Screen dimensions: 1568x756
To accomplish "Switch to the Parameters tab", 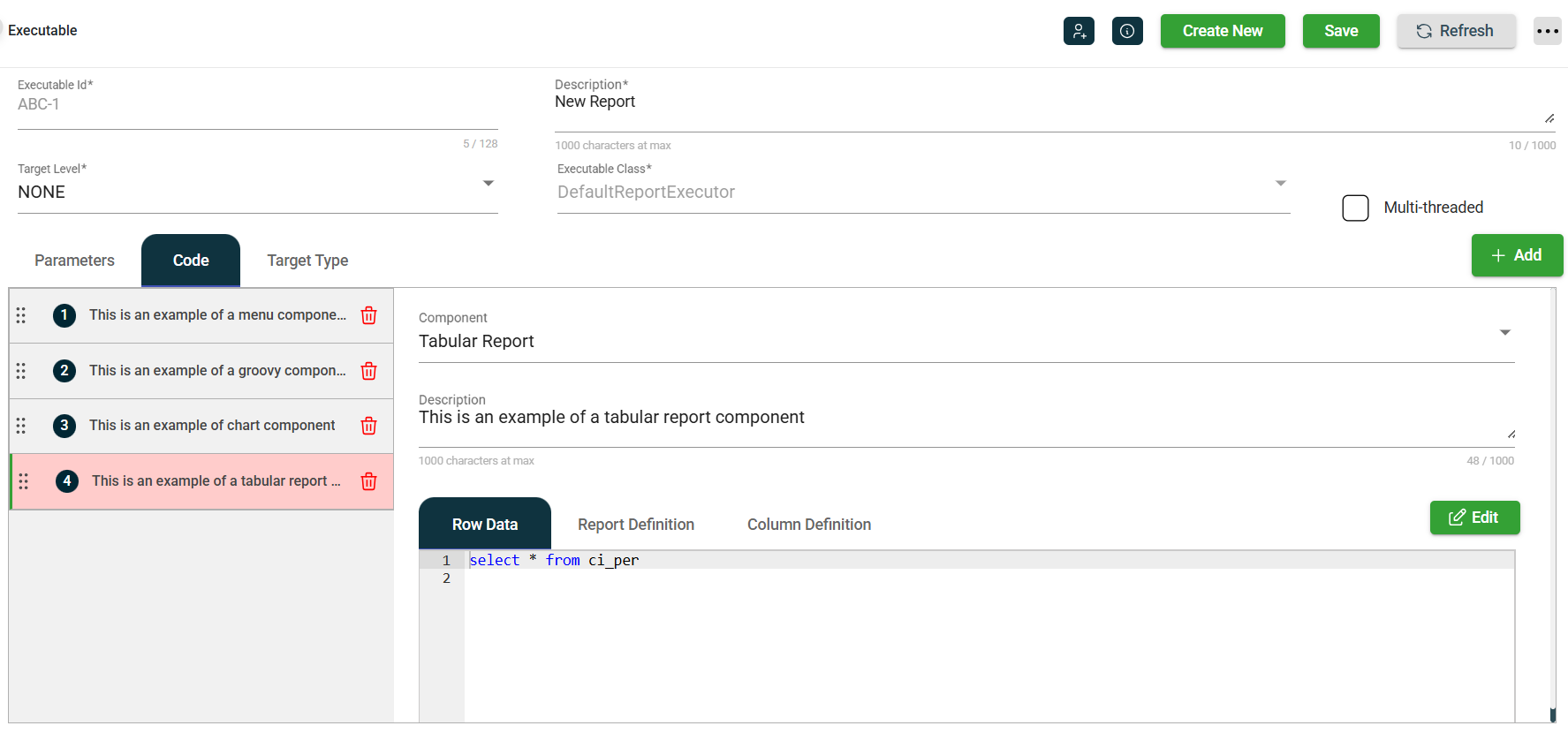I will [x=74, y=261].
